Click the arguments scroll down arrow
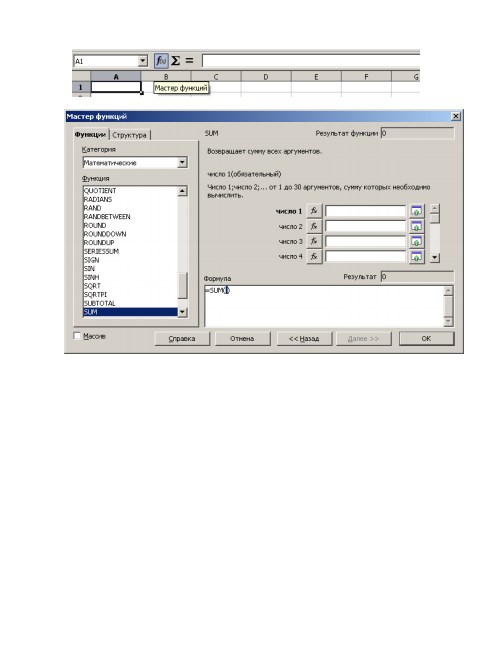Screen dimensions: 502x650 click(x=434, y=257)
